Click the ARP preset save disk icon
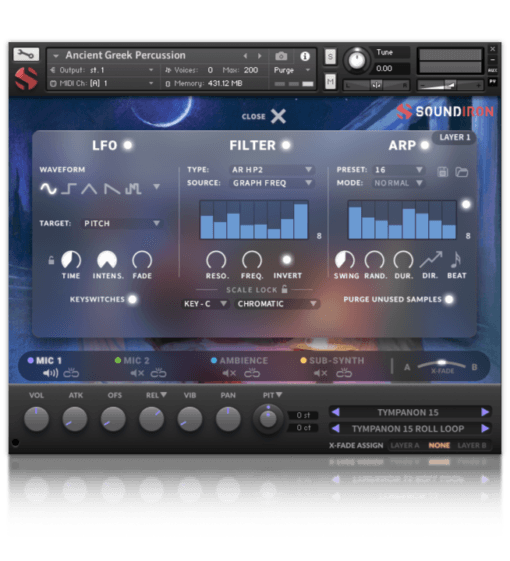Image resolution: width=510 pixels, height=561 pixels. tap(443, 172)
